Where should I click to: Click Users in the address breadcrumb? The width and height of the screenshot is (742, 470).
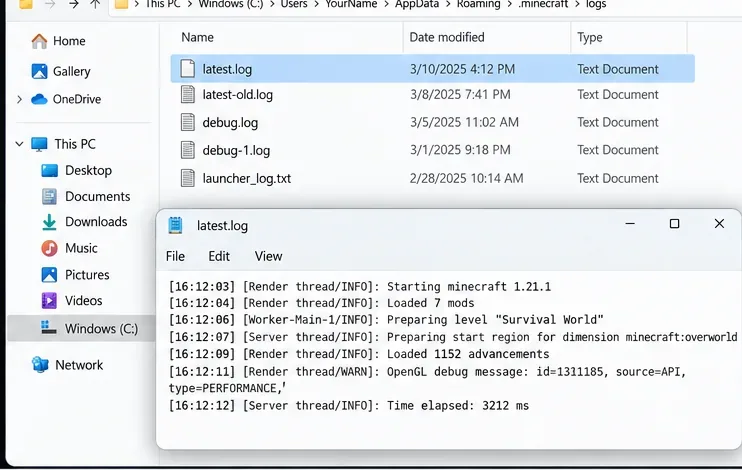[294, 4]
